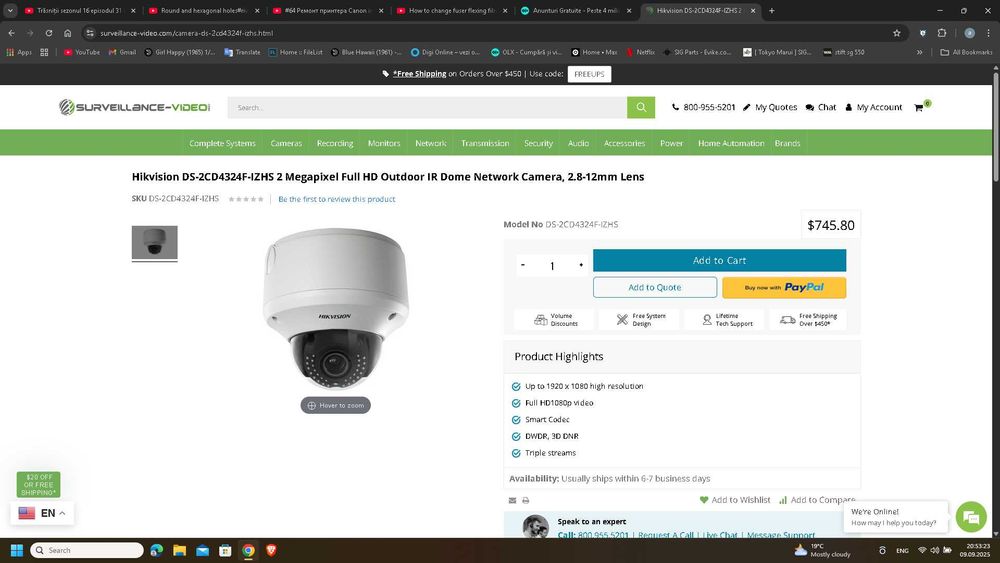The height and width of the screenshot is (563, 1000).
Task: Open browser home page
Action: click(x=68, y=33)
